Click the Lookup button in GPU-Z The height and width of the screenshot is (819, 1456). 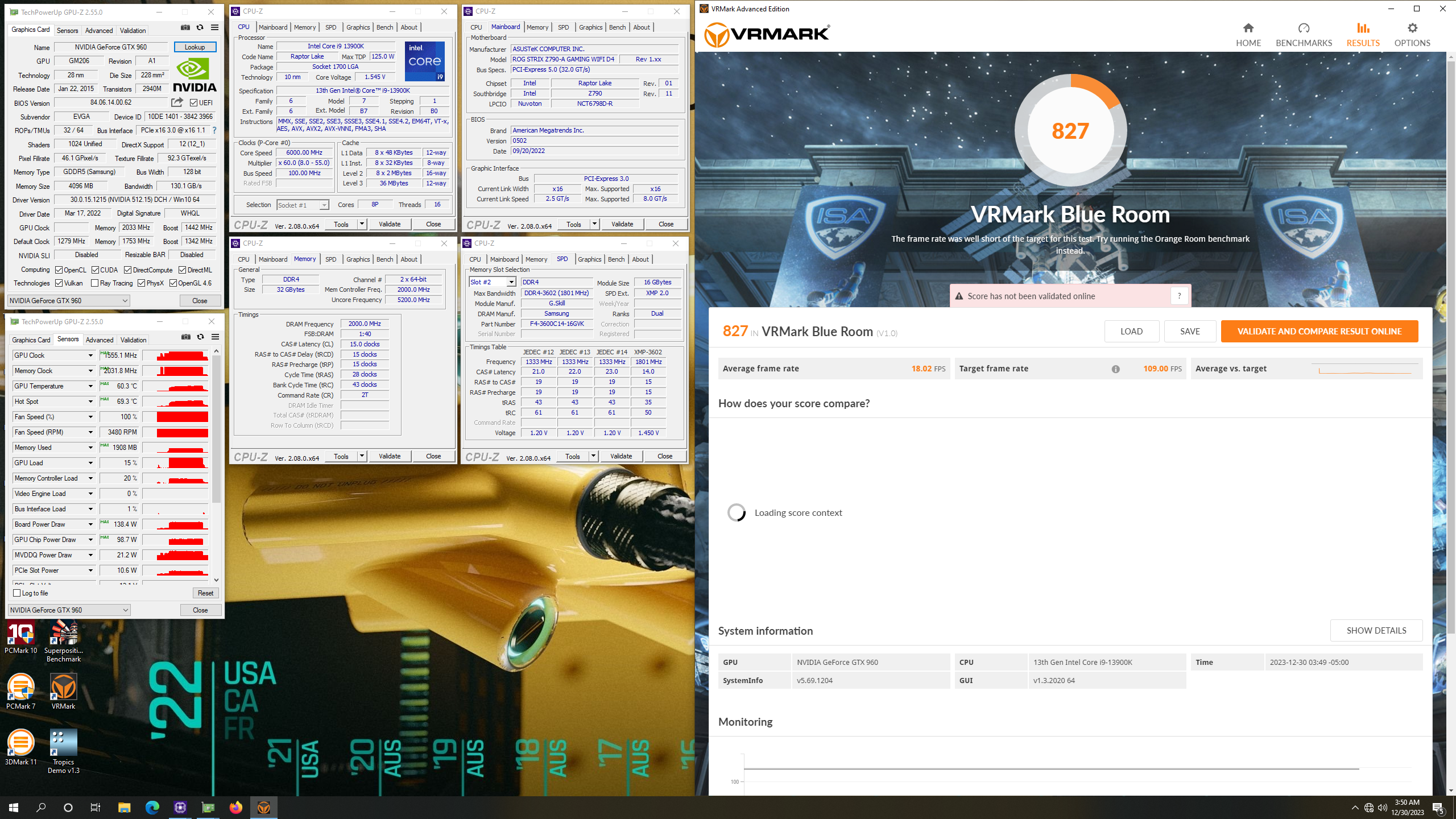pyautogui.click(x=195, y=47)
